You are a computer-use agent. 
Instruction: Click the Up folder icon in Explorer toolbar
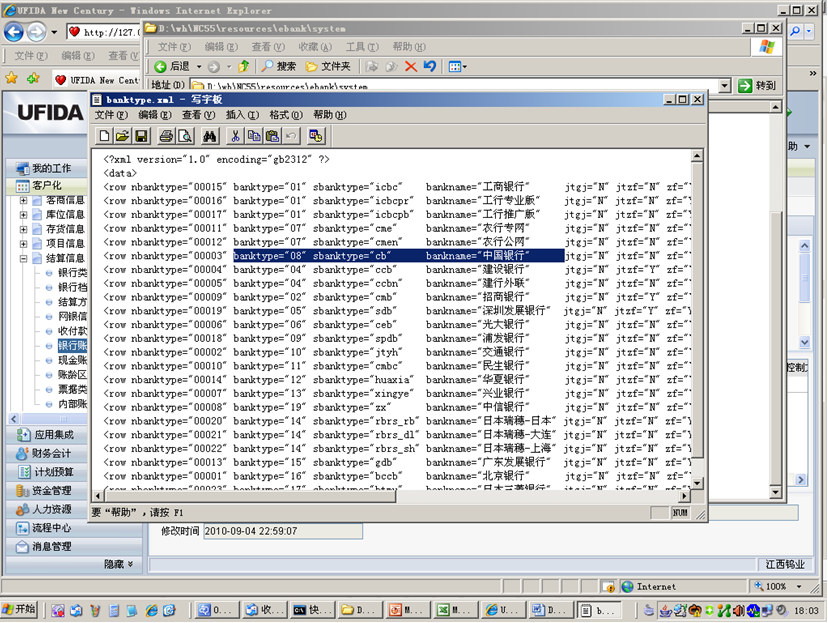click(243, 67)
